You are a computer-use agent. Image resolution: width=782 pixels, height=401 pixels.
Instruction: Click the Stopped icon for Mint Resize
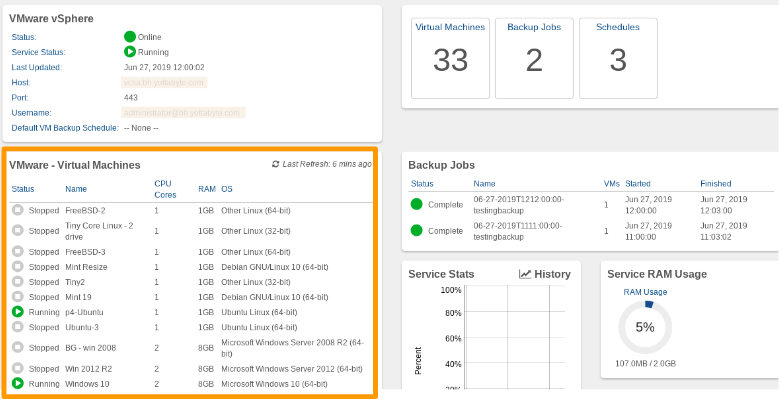click(x=18, y=266)
